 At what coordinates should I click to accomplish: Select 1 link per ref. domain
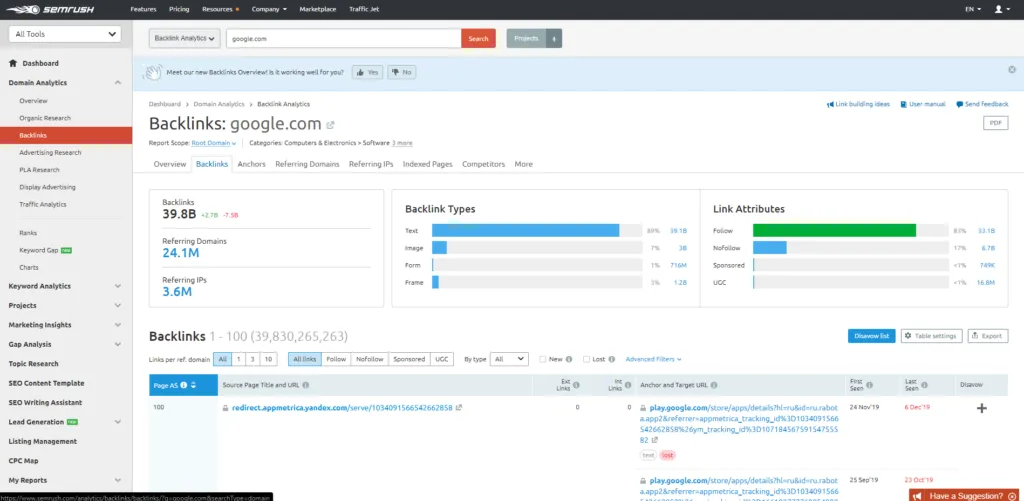[238, 359]
